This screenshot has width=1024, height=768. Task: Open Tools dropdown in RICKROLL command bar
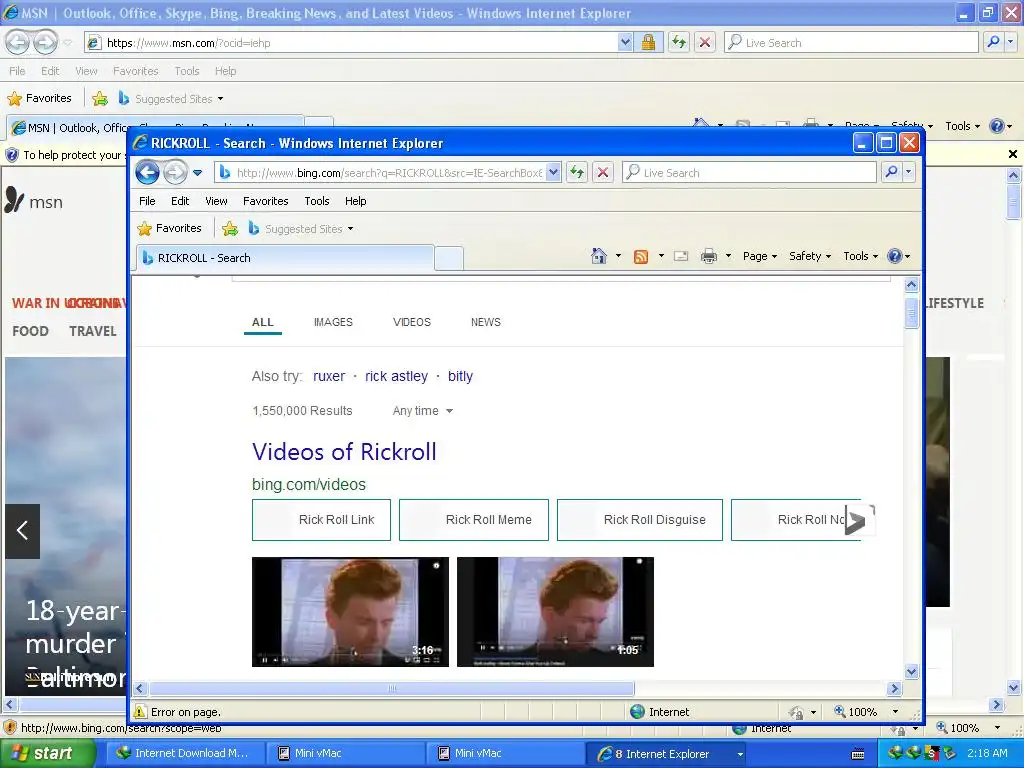pos(860,256)
